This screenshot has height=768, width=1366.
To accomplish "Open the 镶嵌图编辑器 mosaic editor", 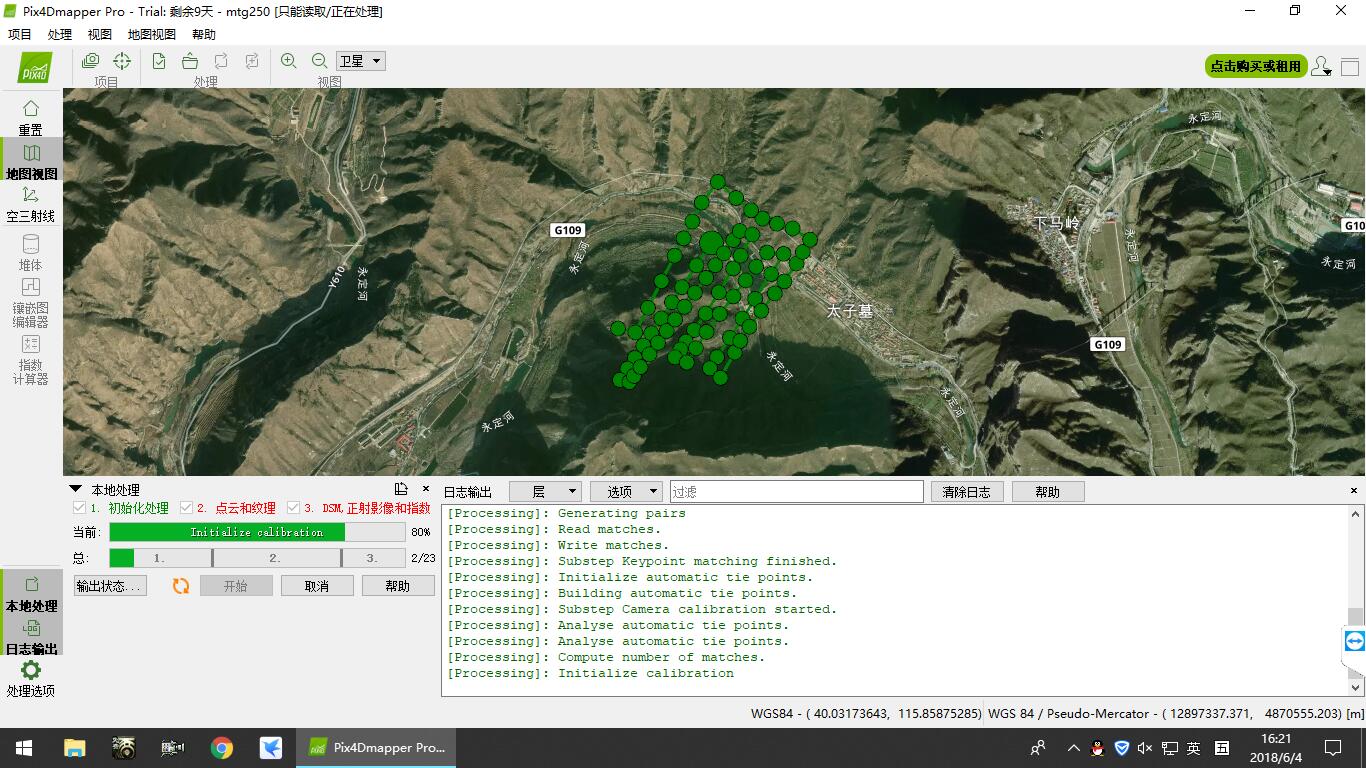I will coord(31,302).
